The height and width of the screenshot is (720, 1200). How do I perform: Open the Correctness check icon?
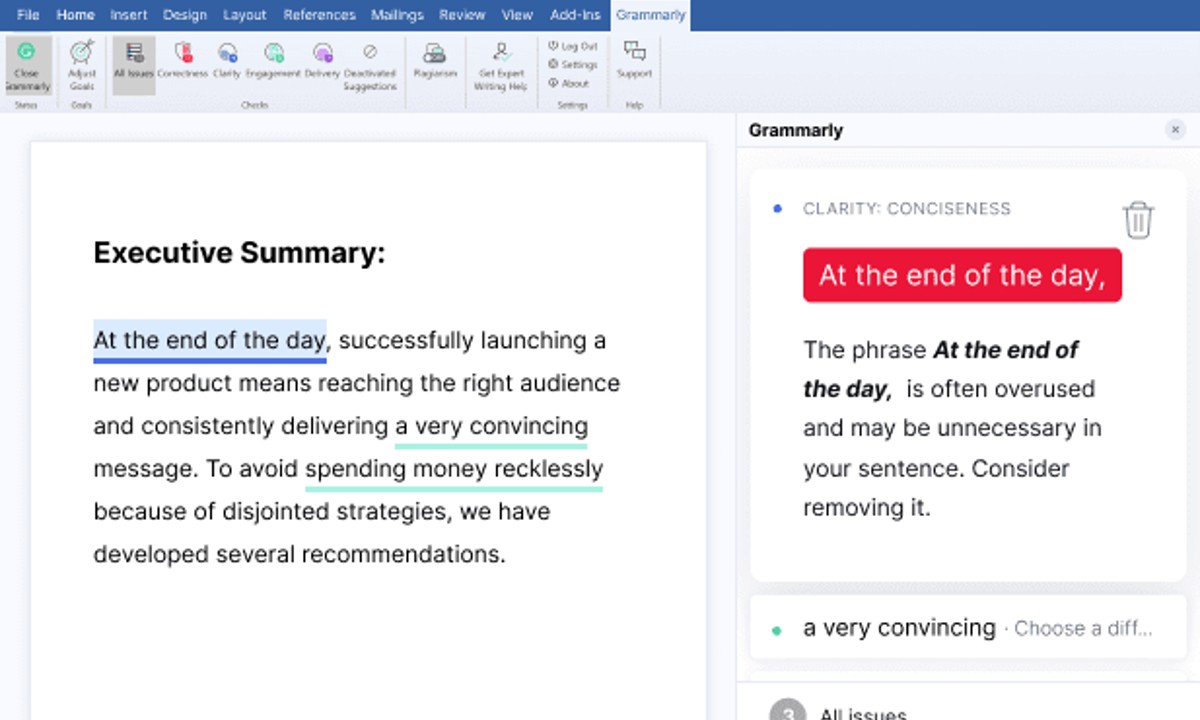[183, 60]
